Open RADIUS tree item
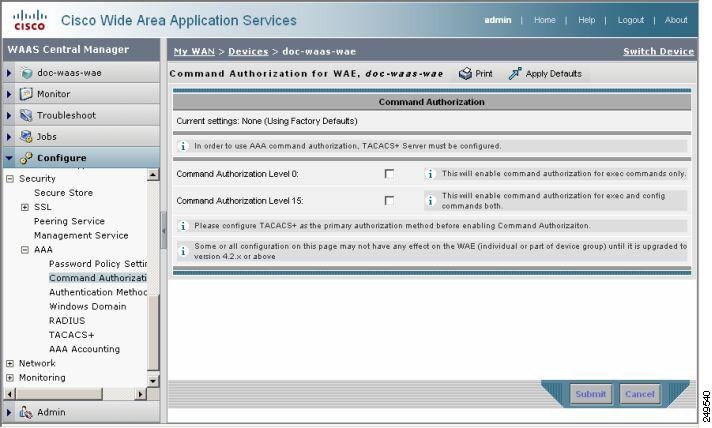 coord(67,320)
